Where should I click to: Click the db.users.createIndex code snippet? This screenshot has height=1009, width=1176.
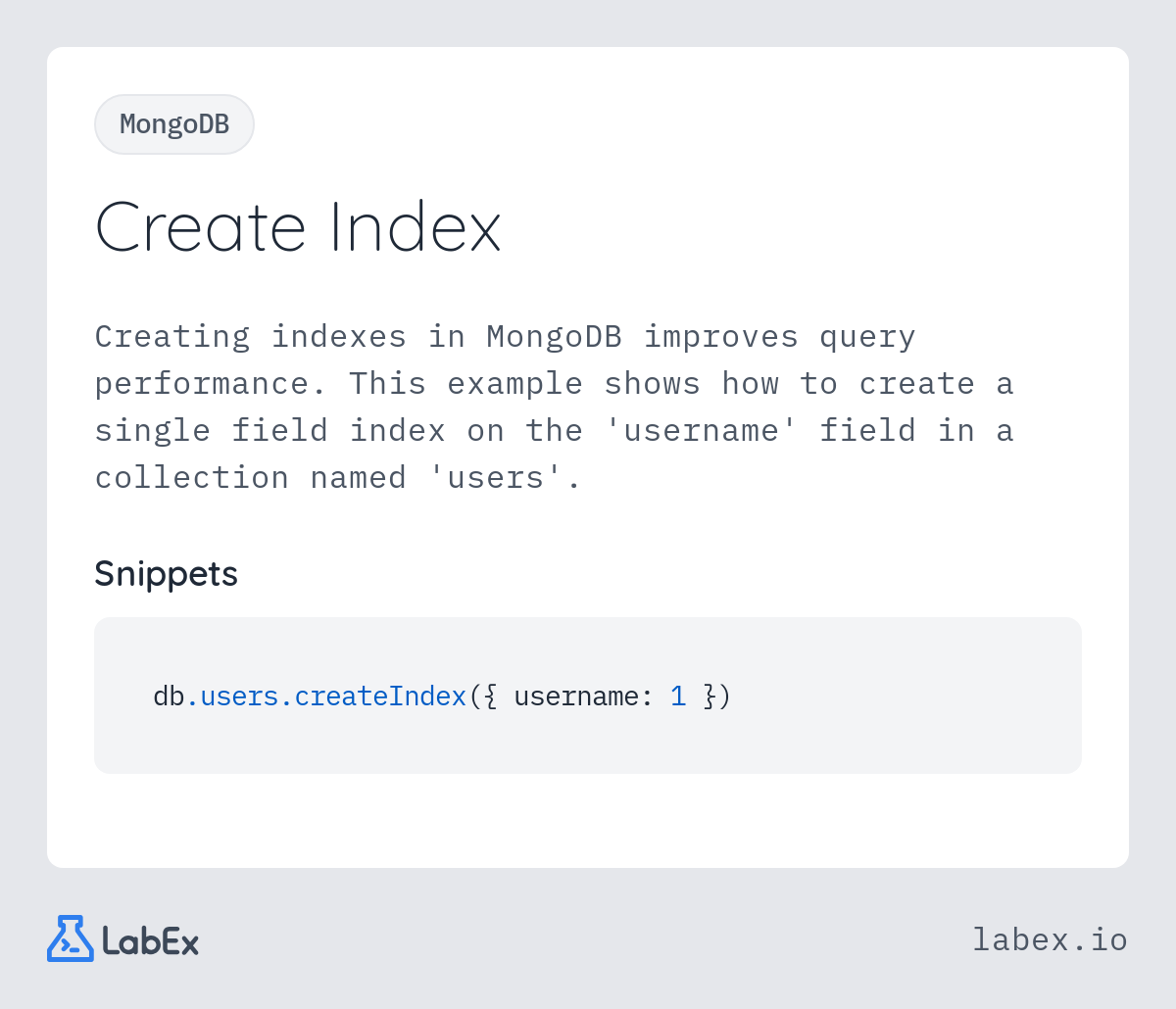click(442, 697)
